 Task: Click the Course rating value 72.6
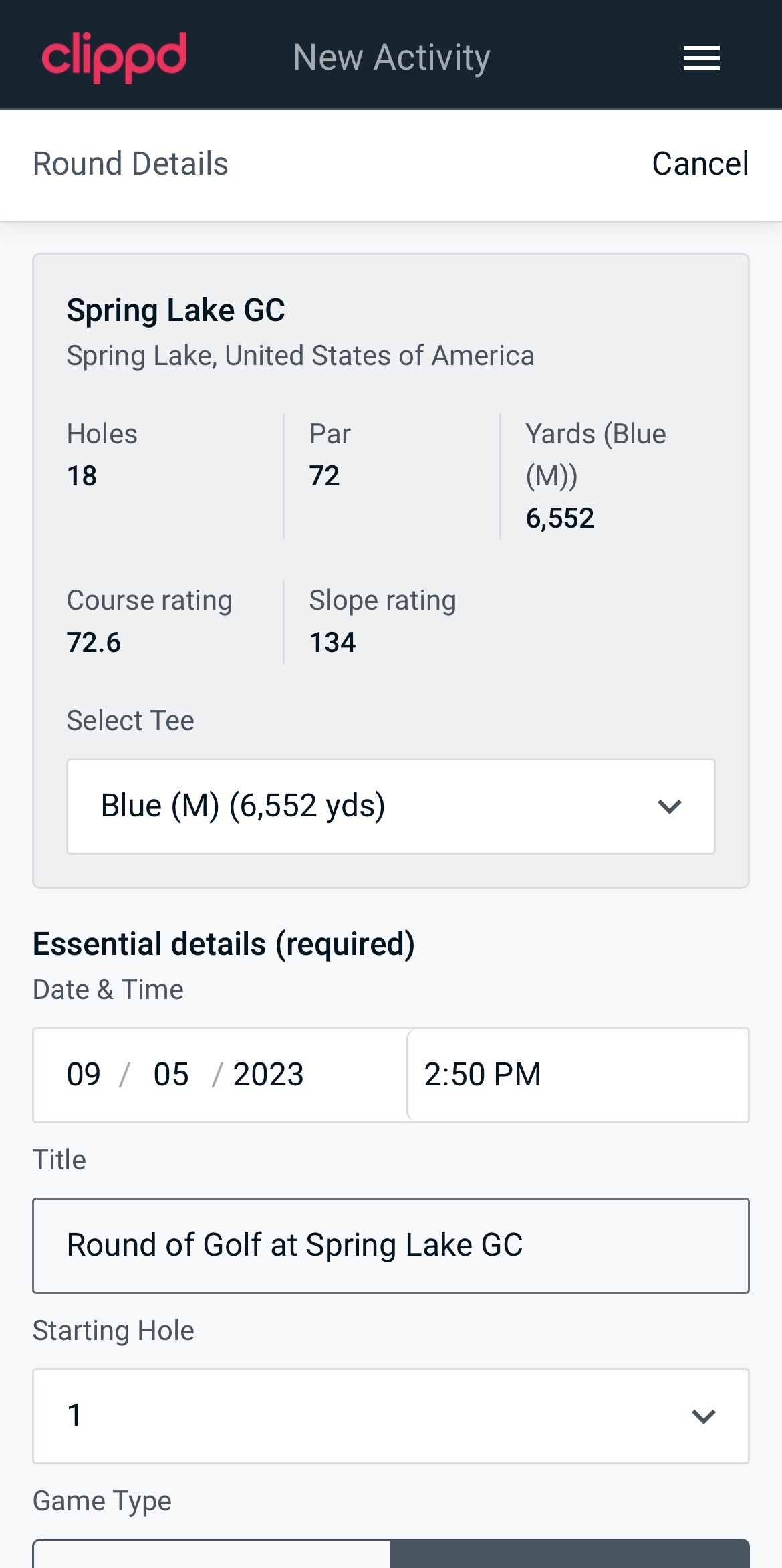click(94, 643)
